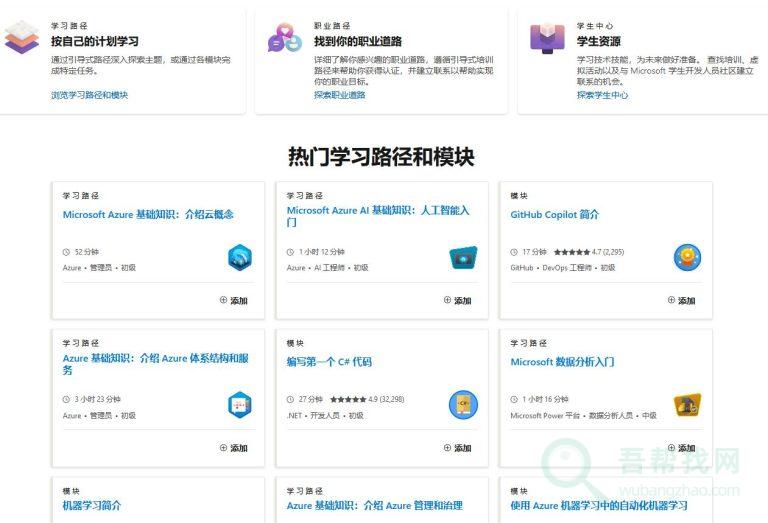Click the Azure AI fundamentals badge icon
This screenshot has height=523, width=768.
(463, 258)
